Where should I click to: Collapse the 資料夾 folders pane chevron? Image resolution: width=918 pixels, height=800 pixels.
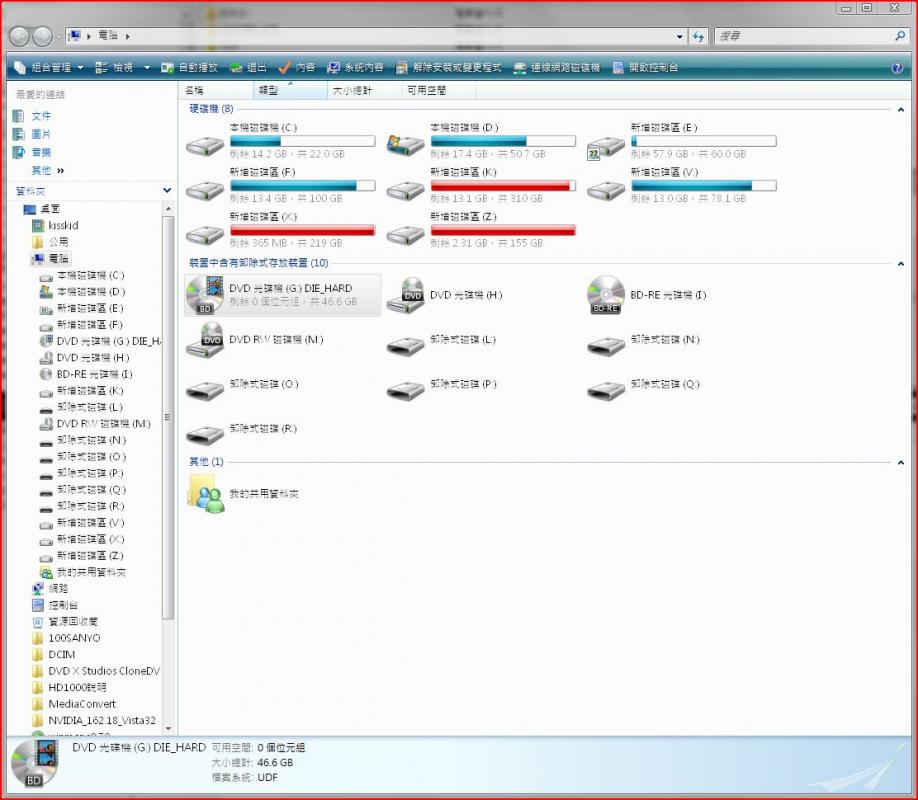click(167, 190)
